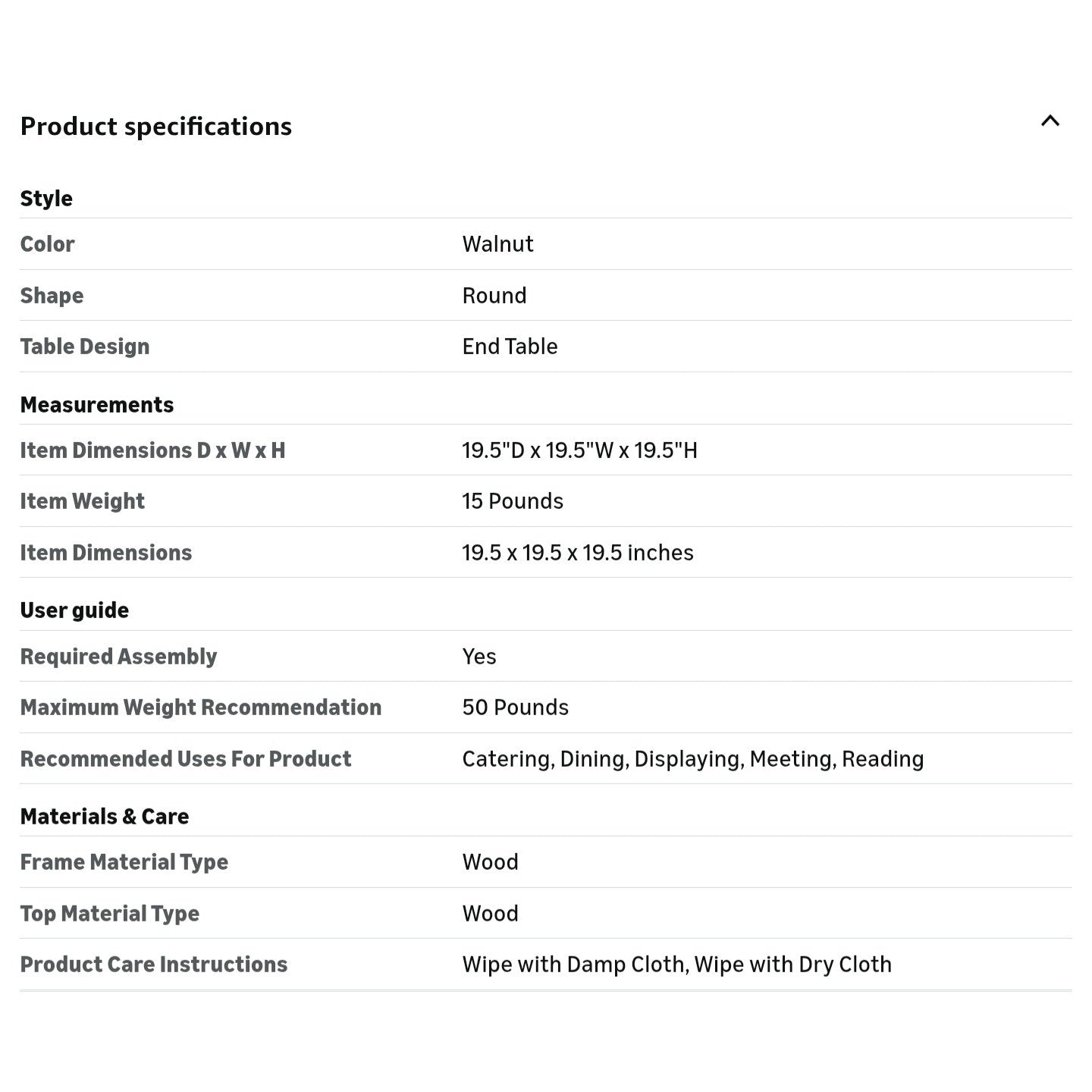The width and height of the screenshot is (1092, 1092).
Task: Select the End Table value
Action: pos(510,347)
